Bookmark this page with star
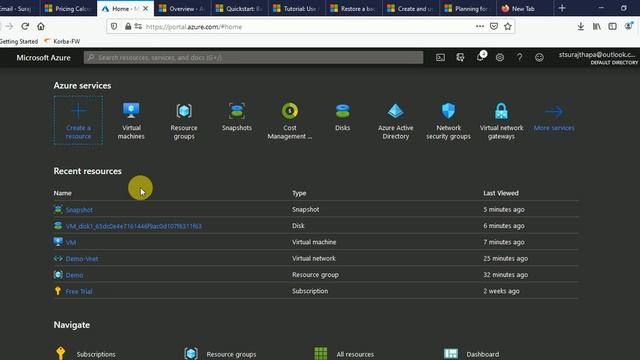This screenshot has height=360, width=640. (x=507, y=27)
